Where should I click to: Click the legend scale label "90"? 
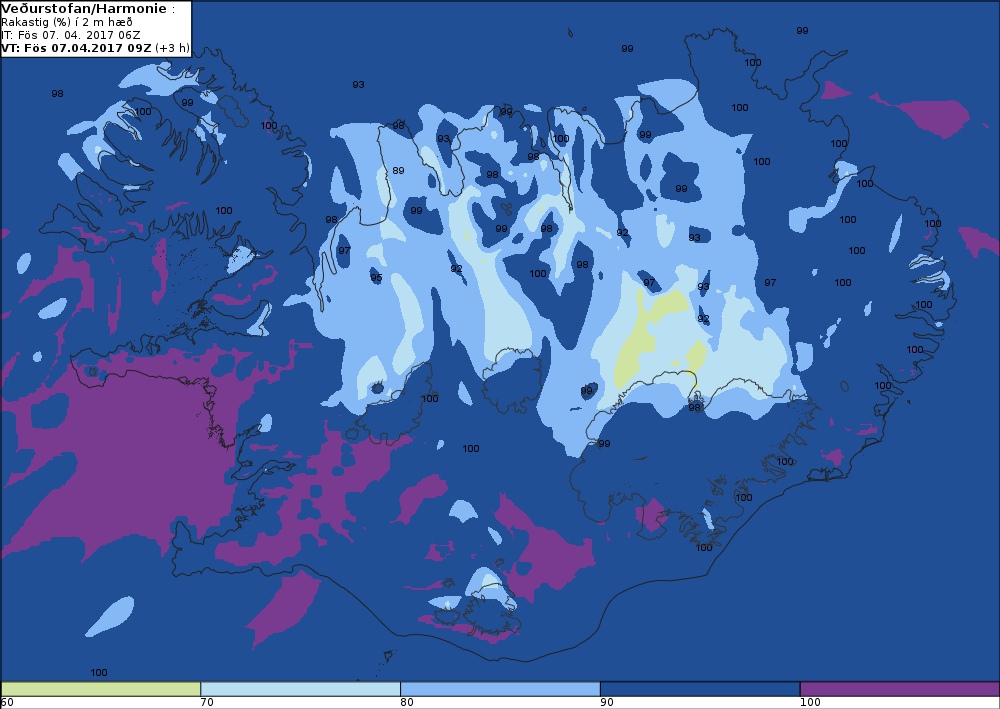(x=607, y=702)
